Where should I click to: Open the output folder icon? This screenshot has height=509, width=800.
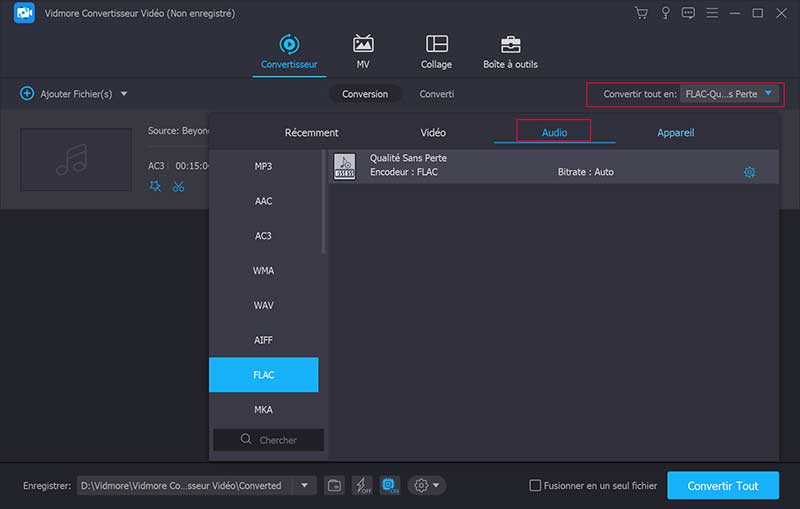(x=334, y=486)
